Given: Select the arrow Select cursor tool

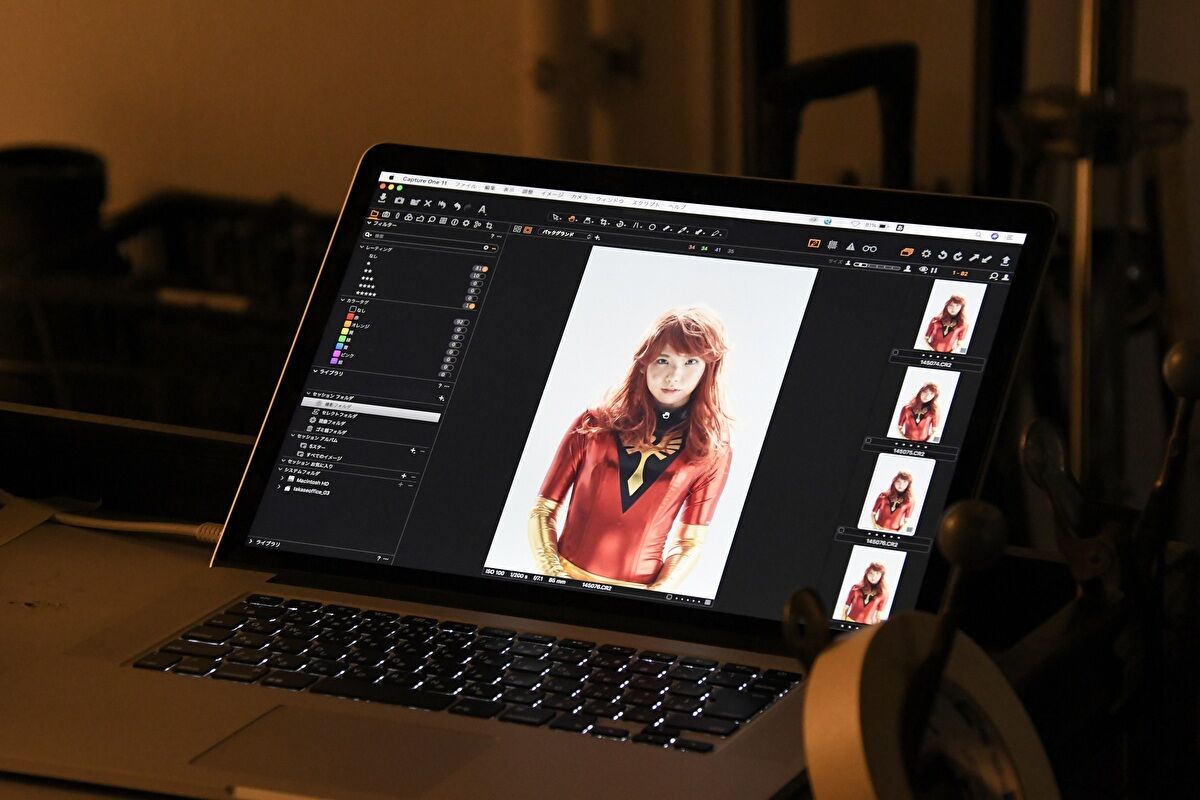Looking at the screenshot, I should click(x=556, y=217).
